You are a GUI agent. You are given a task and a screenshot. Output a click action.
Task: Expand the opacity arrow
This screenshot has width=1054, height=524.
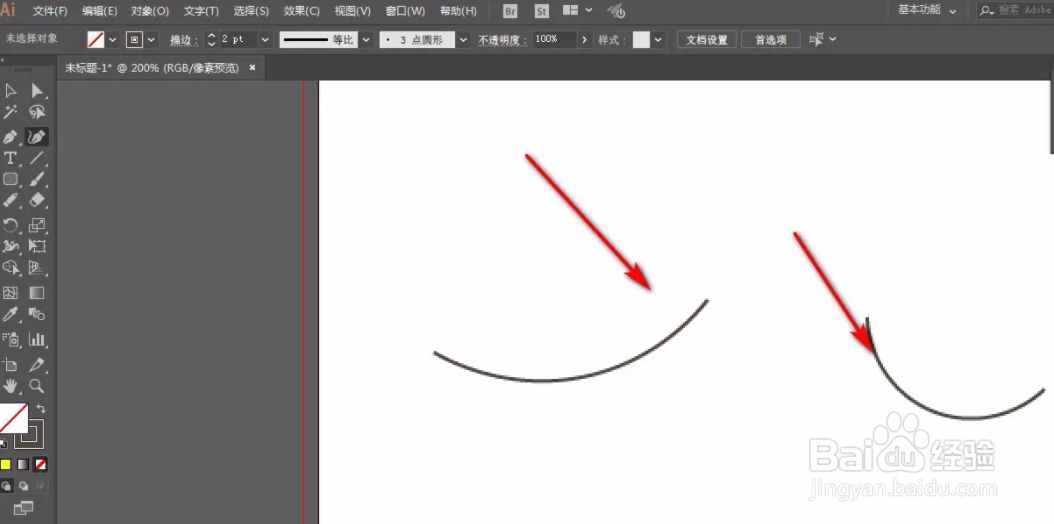click(x=584, y=40)
